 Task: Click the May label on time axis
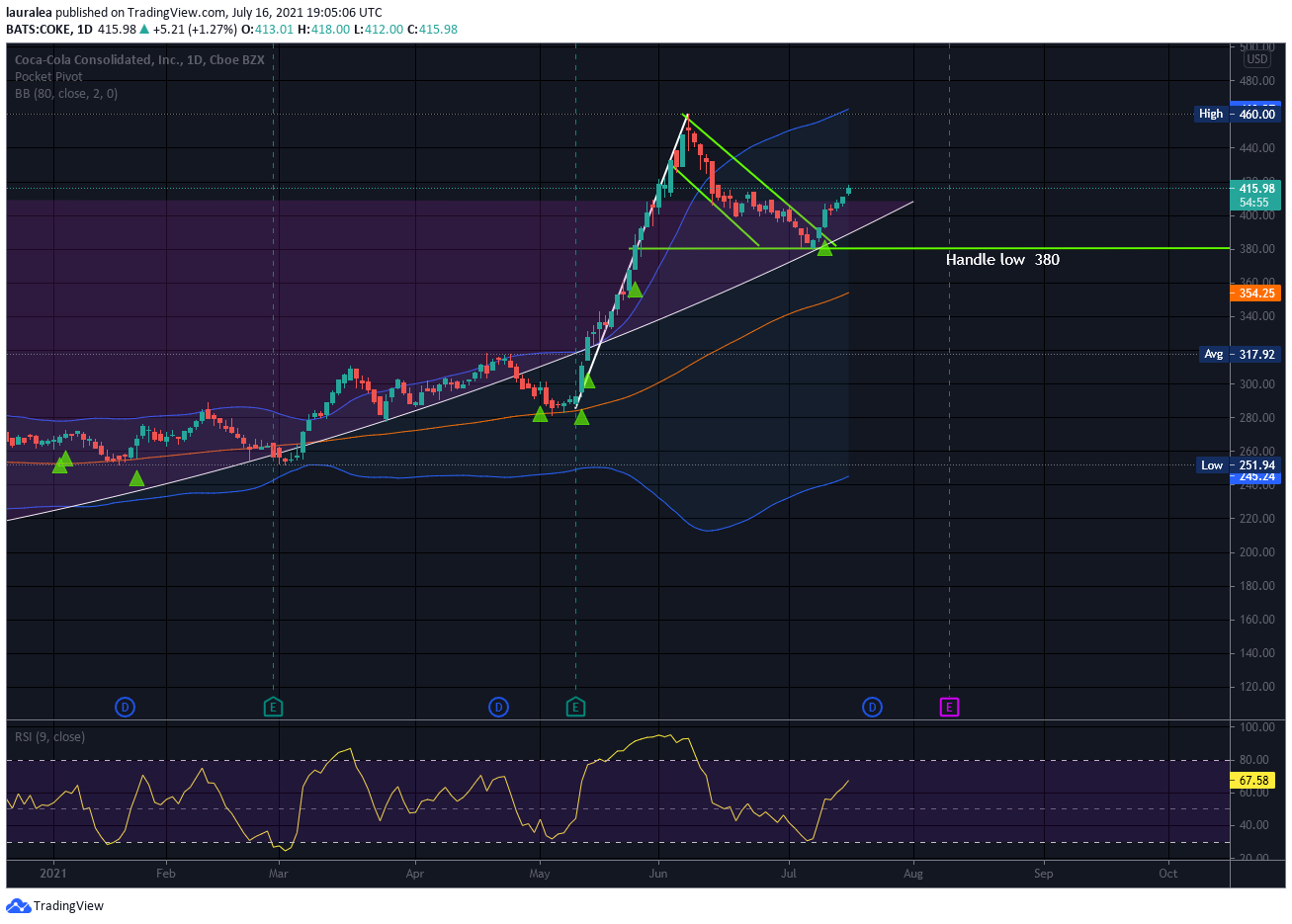coord(539,874)
